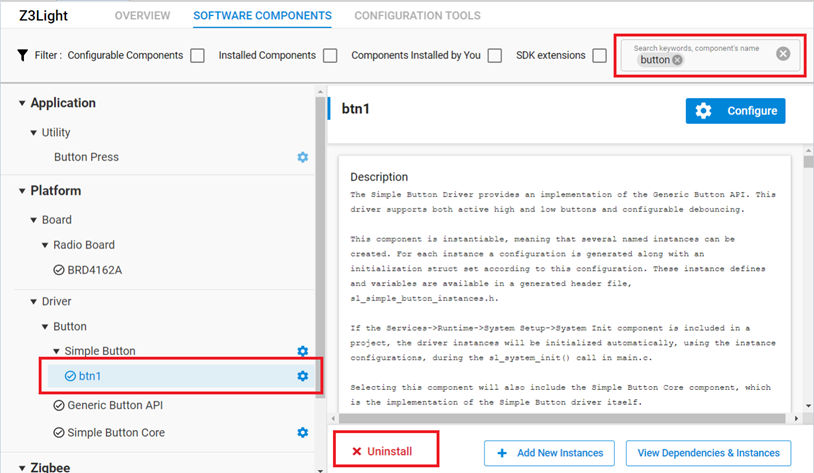Open Simple Button Core gear icon
The width and height of the screenshot is (814, 473).
(303, 433)
